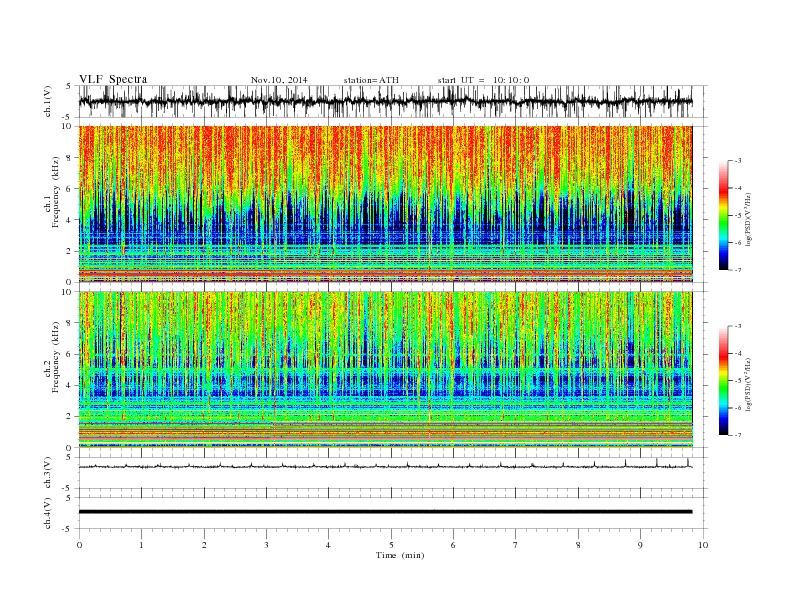
Task: Click the ch.1 spectrogram panel
Action: tap(386, 204)
